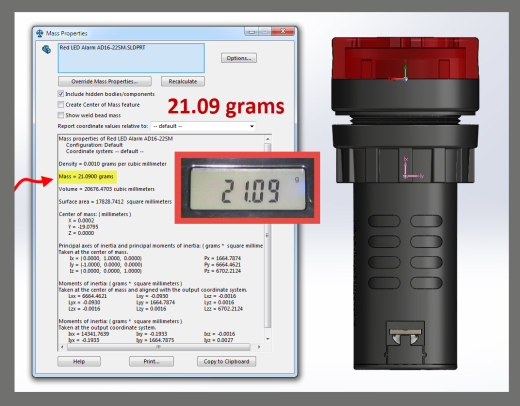
Task: Enable Show weld bead mass
Action: 61,115
